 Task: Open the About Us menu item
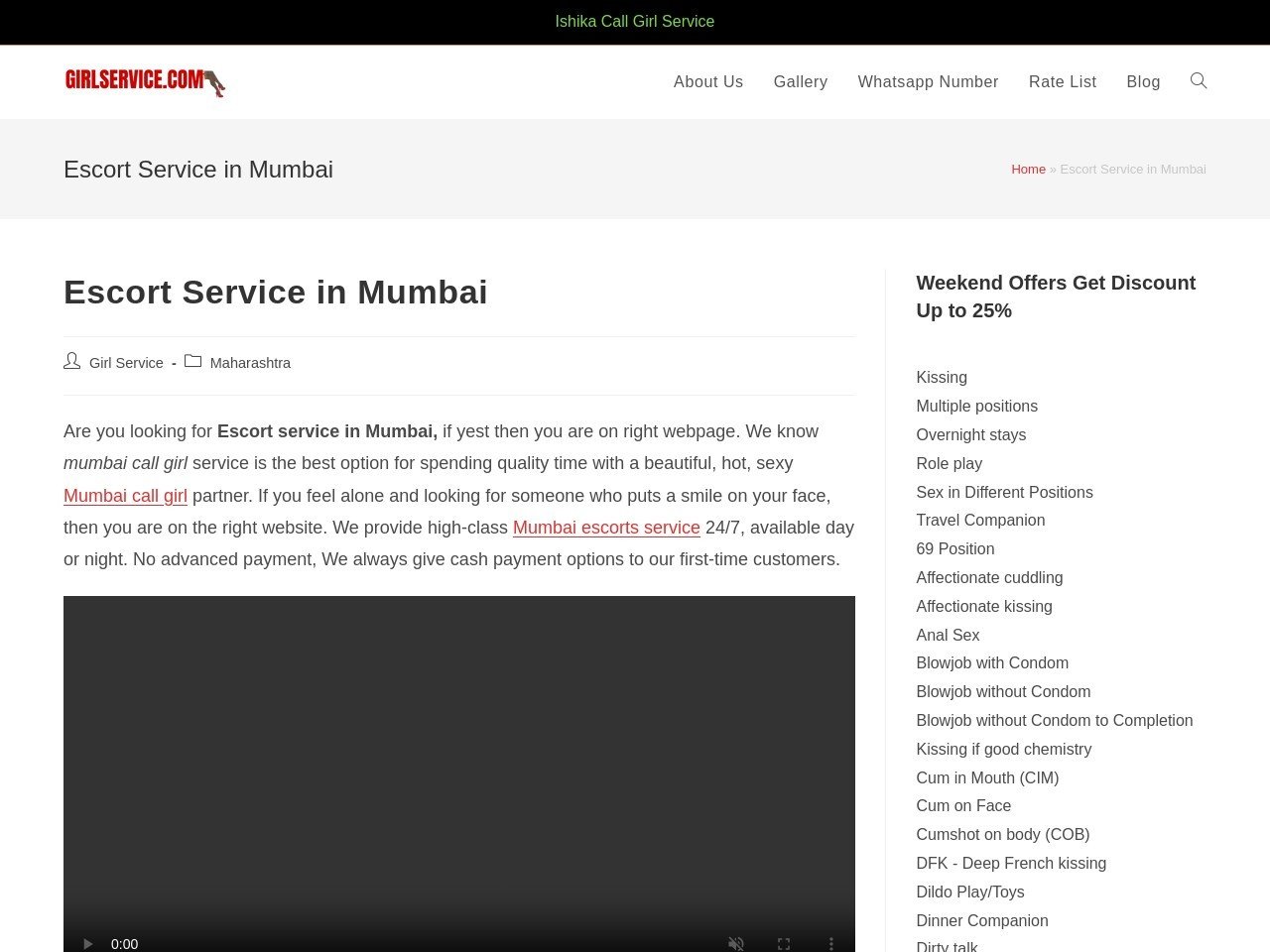(707, 81)
